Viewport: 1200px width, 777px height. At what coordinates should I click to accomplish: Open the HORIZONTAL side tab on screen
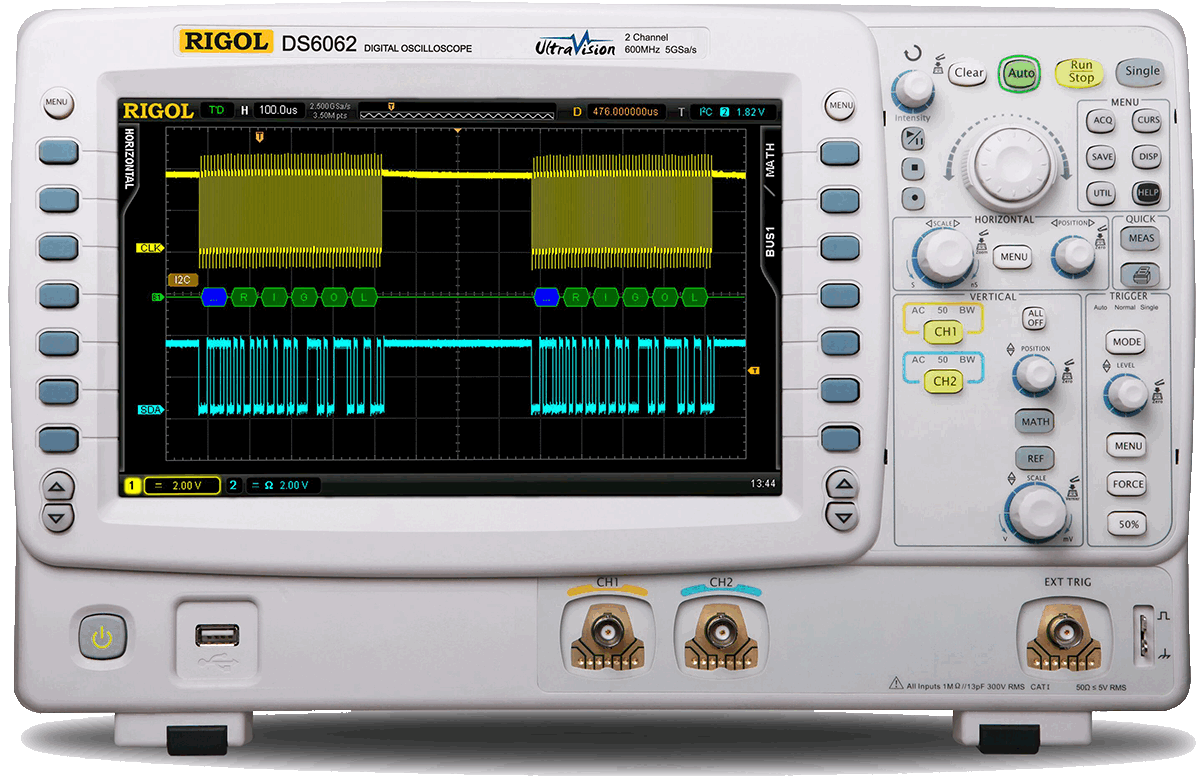click(129, 159)
